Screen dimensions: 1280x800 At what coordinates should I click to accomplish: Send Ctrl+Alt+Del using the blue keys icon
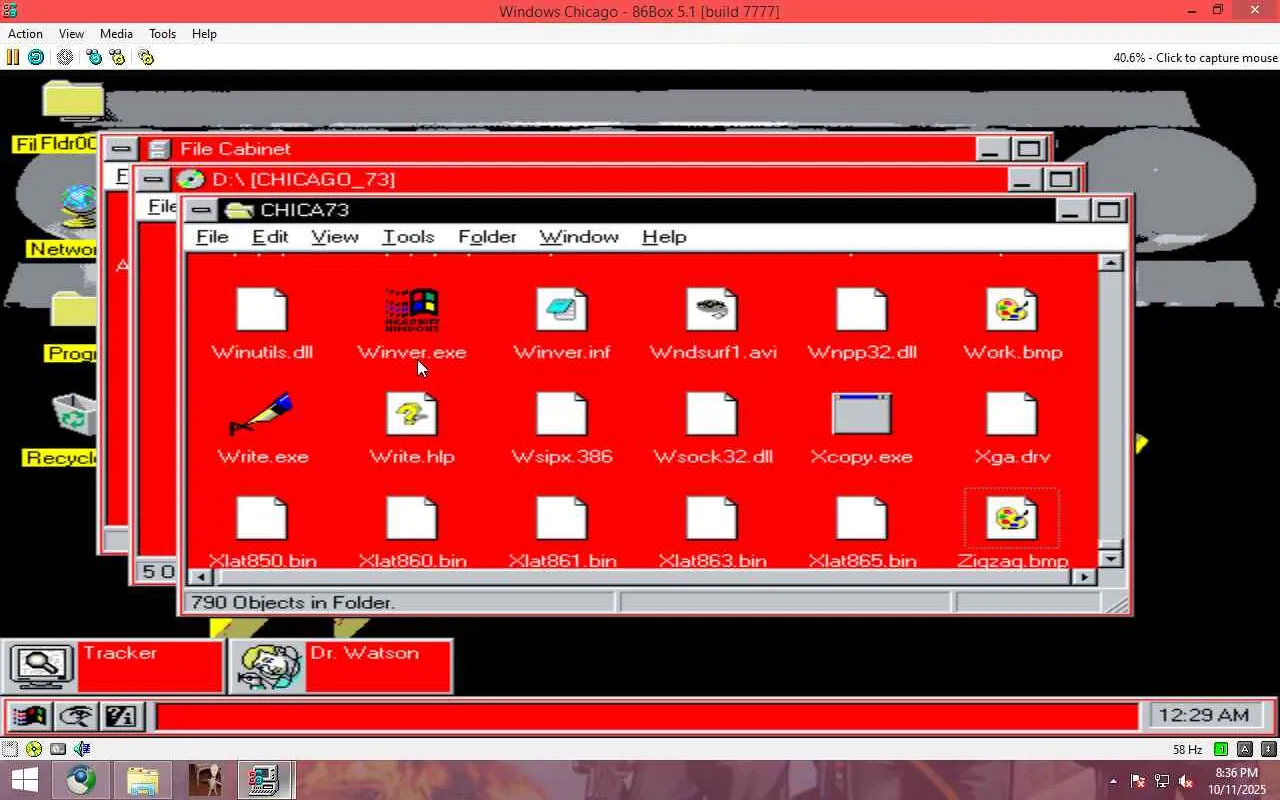(94, 57)
